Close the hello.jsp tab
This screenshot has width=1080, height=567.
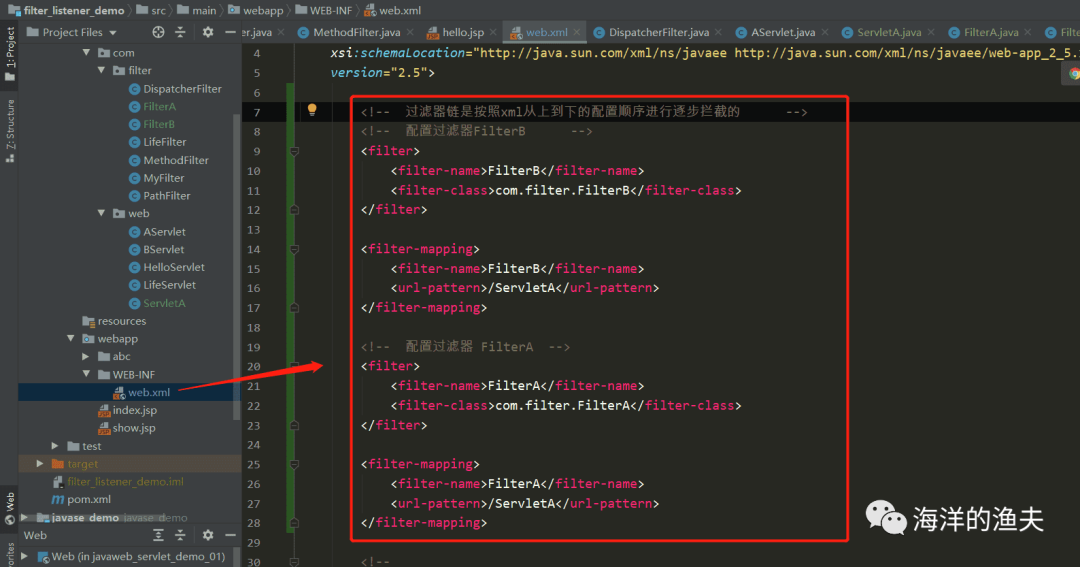493,32
